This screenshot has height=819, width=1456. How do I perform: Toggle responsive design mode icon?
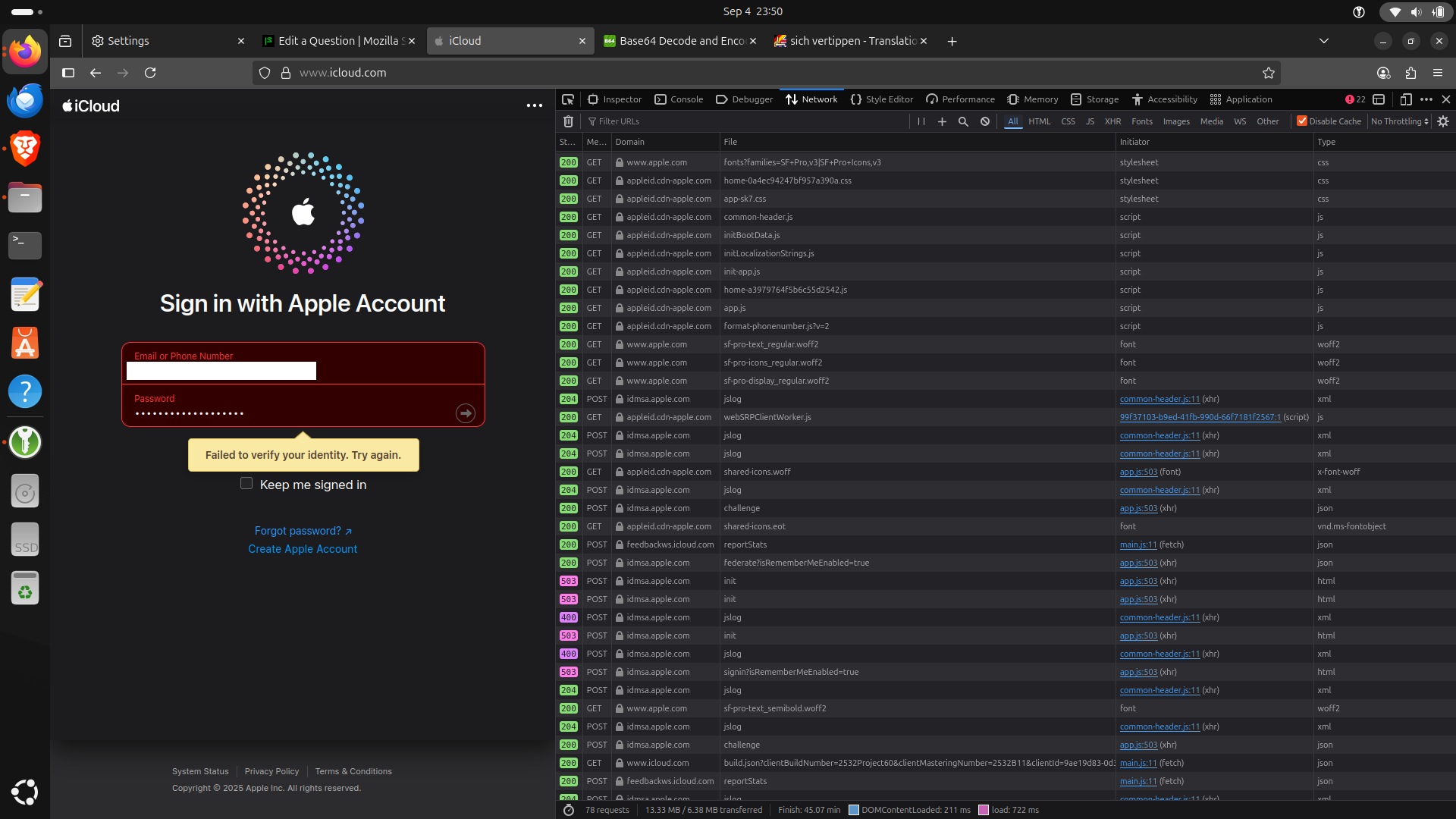point(1405,99)
